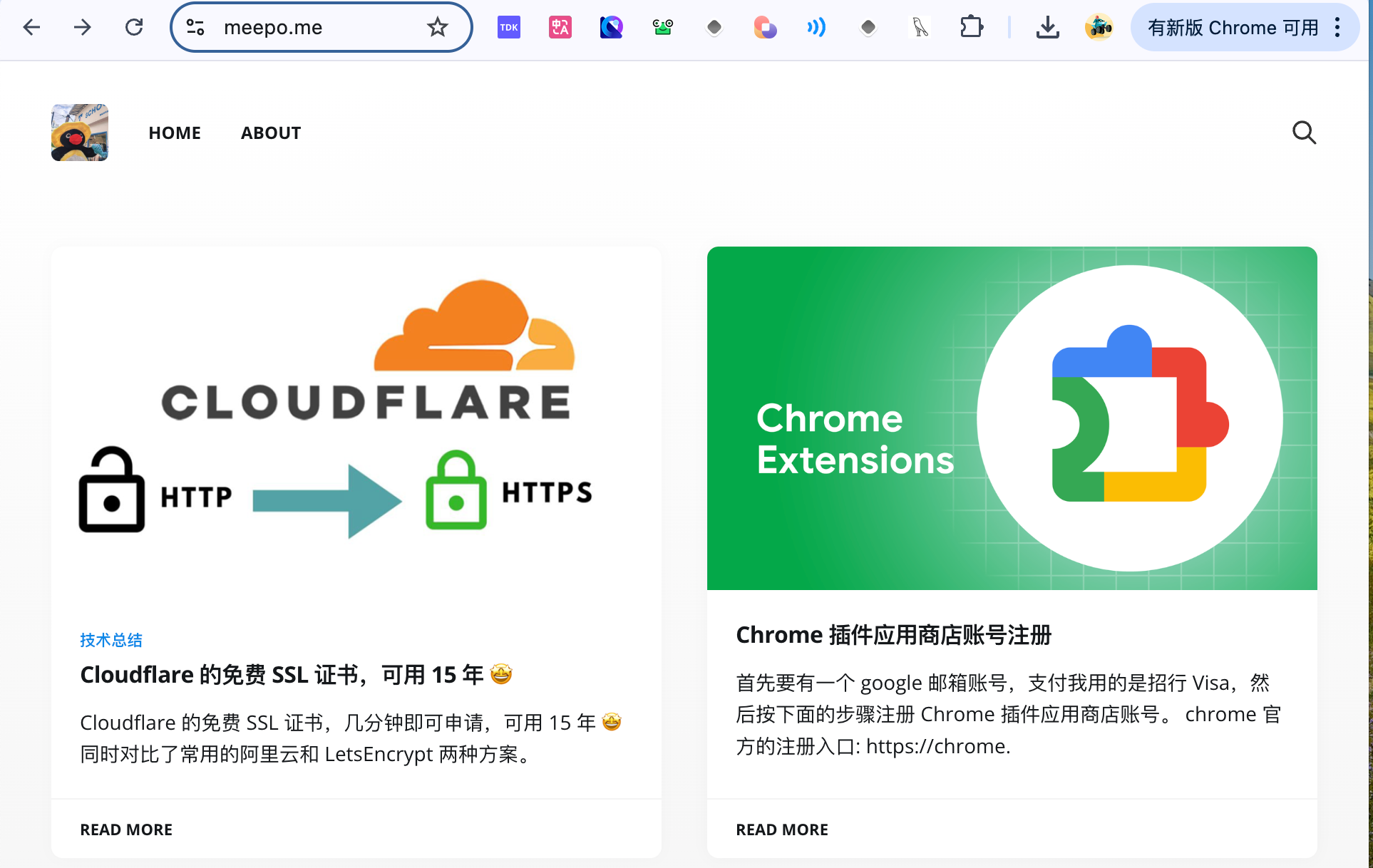1373x868 pixels.
Task: Go to the HOME menu
Action: click(x=175, y=133)
